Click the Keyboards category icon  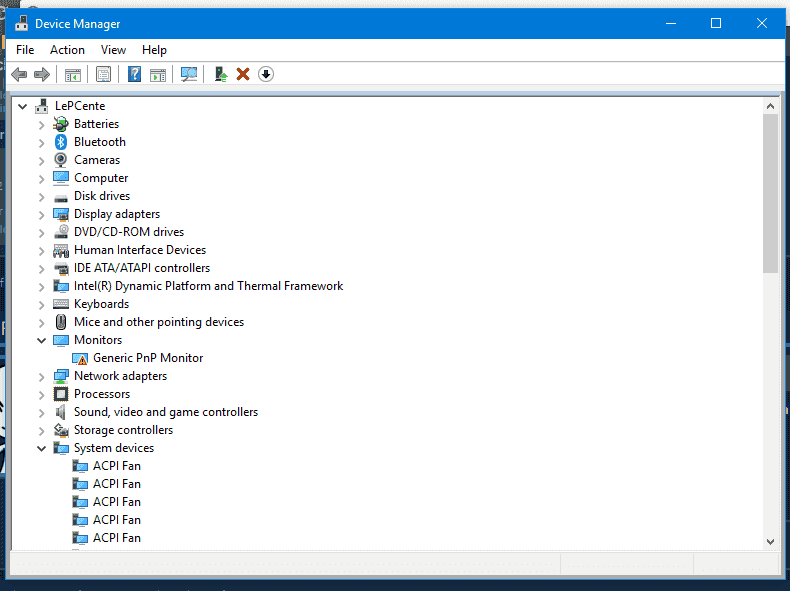click(x=61, y=304)
